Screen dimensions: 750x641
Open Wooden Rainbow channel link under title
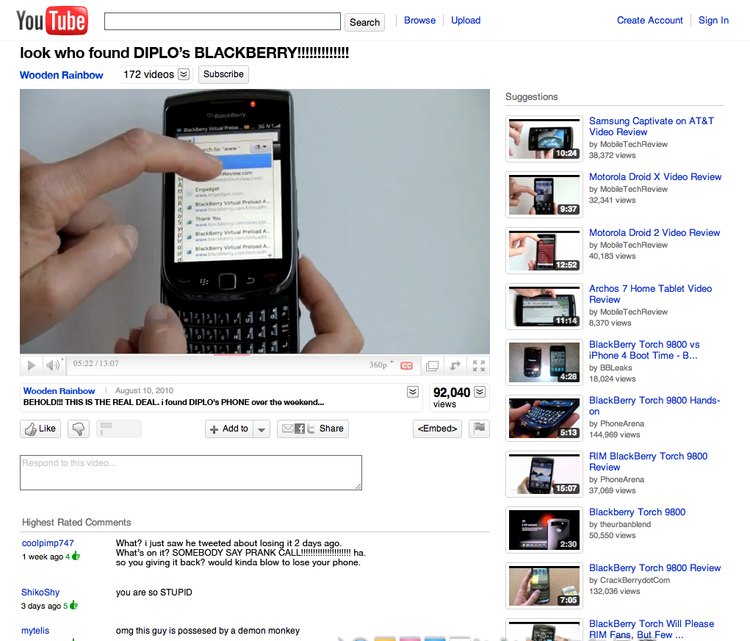tap(61, 75)
